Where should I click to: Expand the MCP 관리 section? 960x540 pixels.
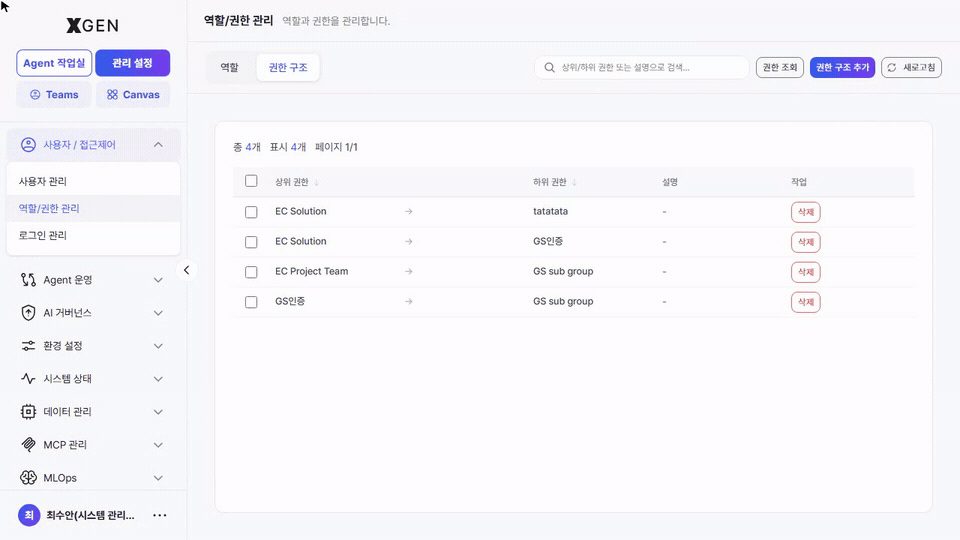pyautogui.click(x=158, y=444)
